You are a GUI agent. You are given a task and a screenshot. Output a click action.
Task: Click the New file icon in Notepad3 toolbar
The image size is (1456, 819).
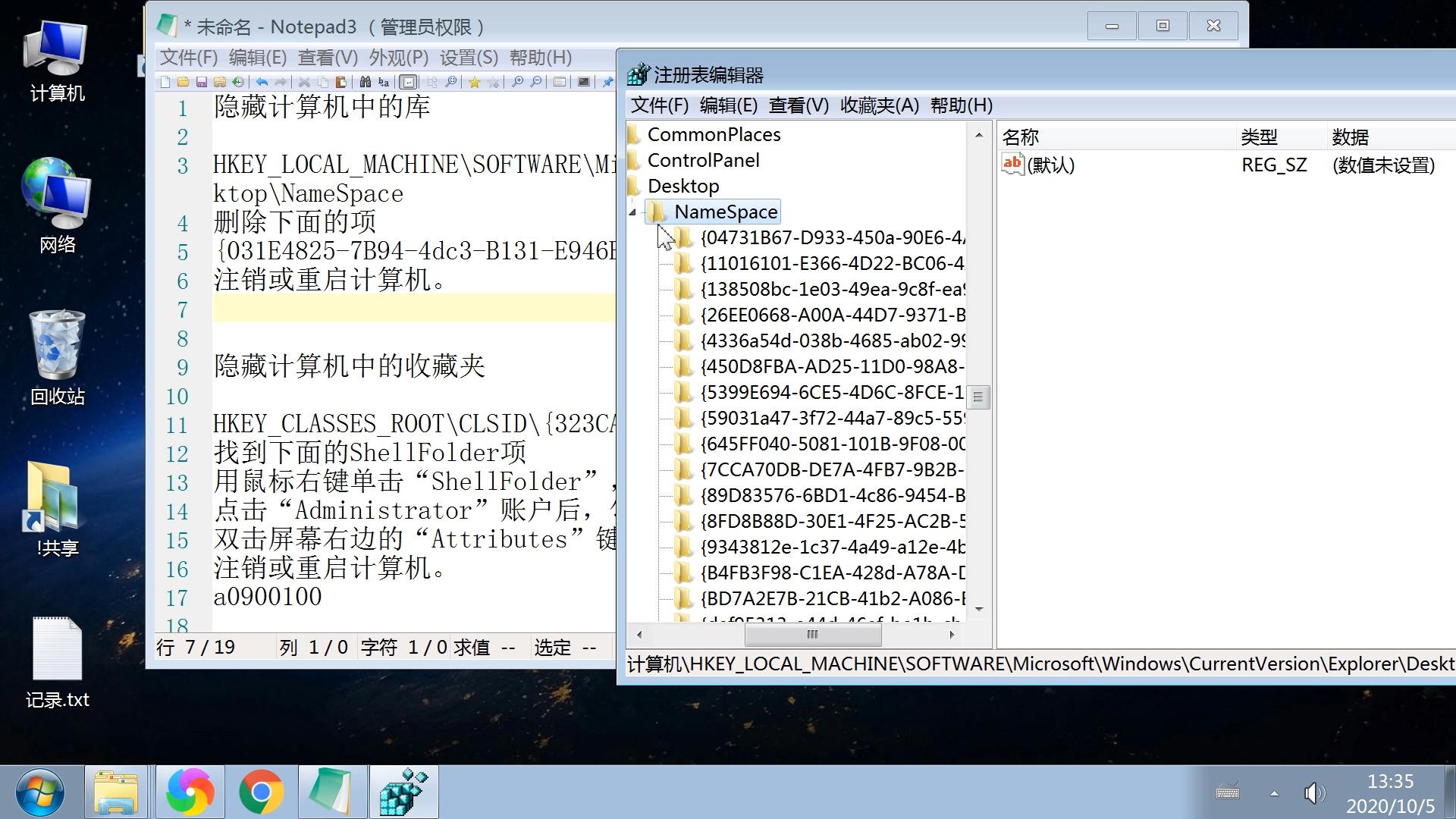click(x=165, y=82)
